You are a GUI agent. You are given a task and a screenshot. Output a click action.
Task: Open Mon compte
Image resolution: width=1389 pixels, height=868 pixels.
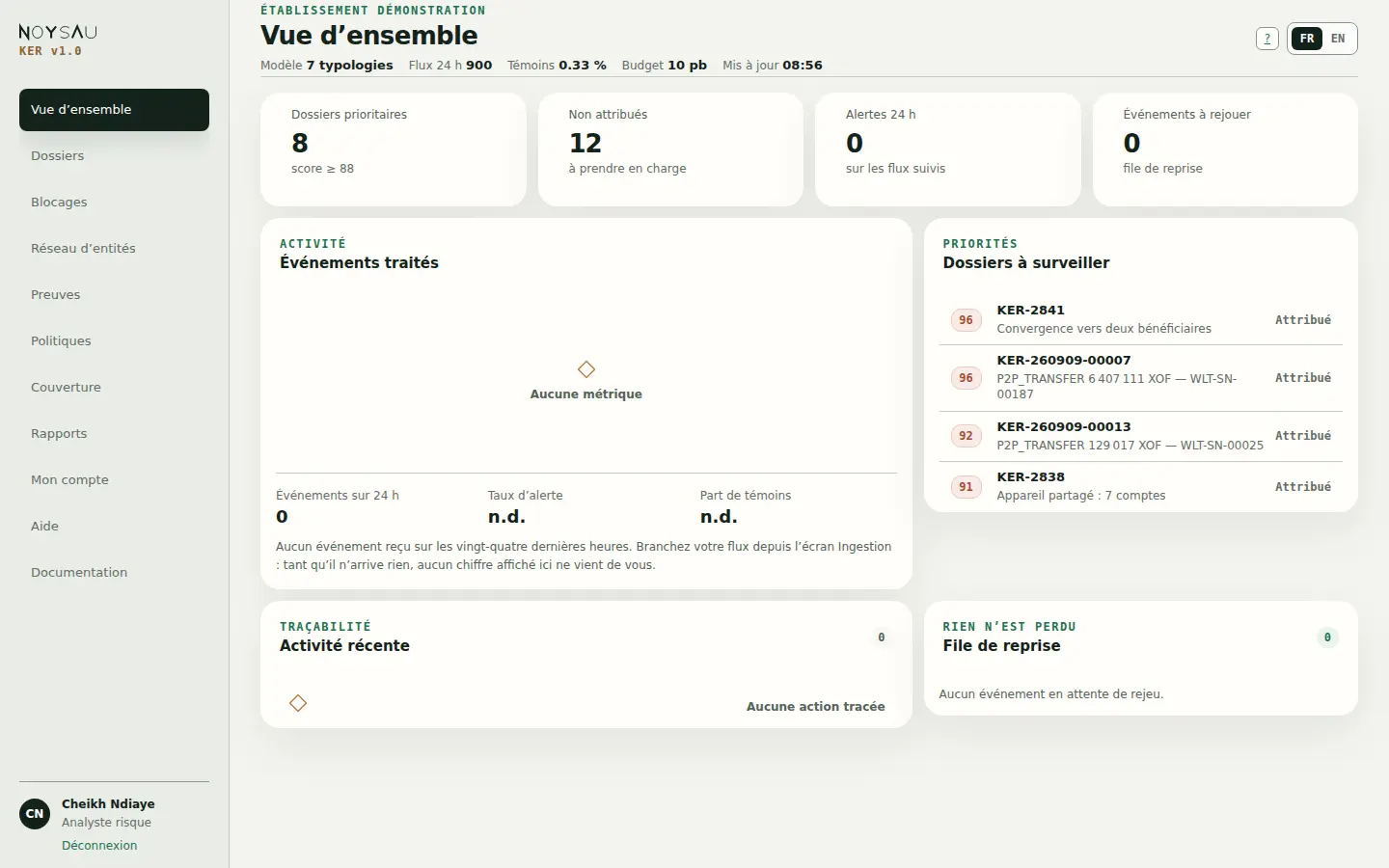tap(114, 480)
